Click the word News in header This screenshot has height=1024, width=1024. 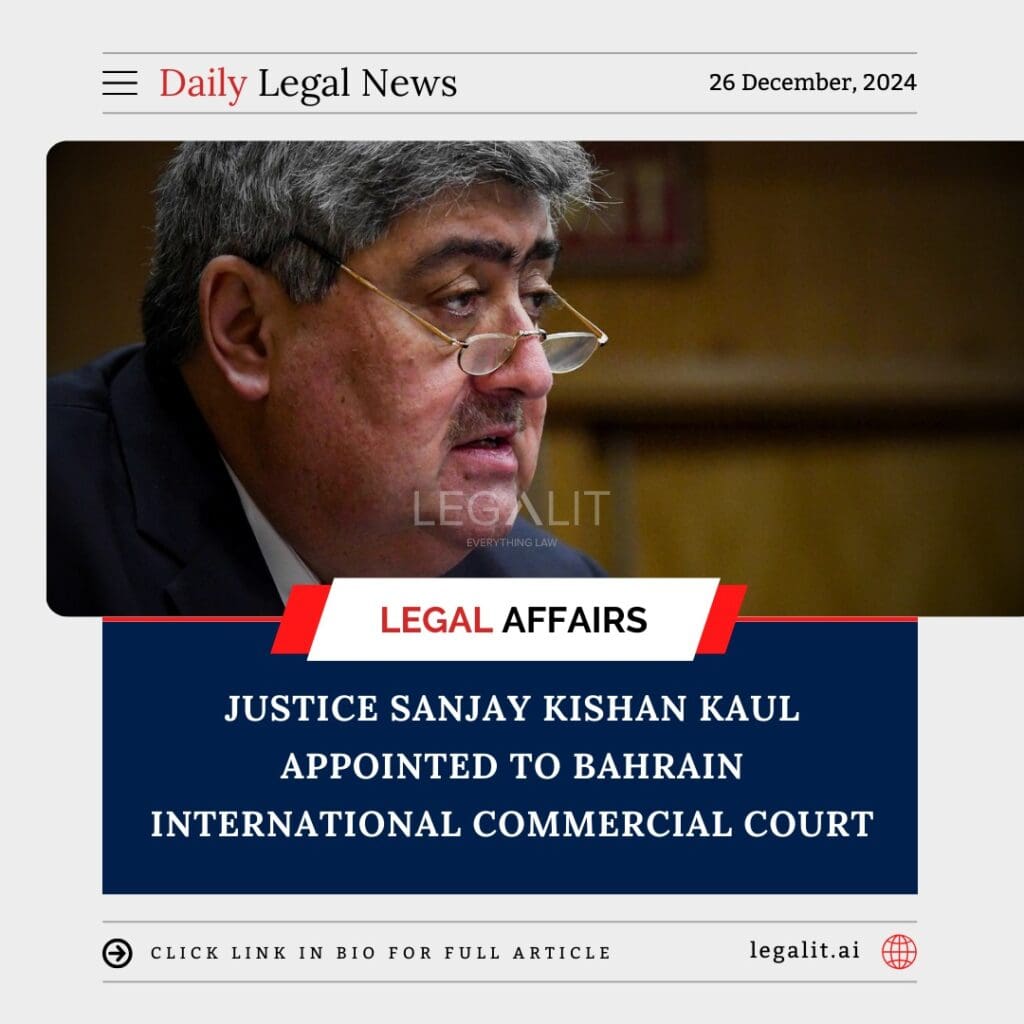pos(409,83)
